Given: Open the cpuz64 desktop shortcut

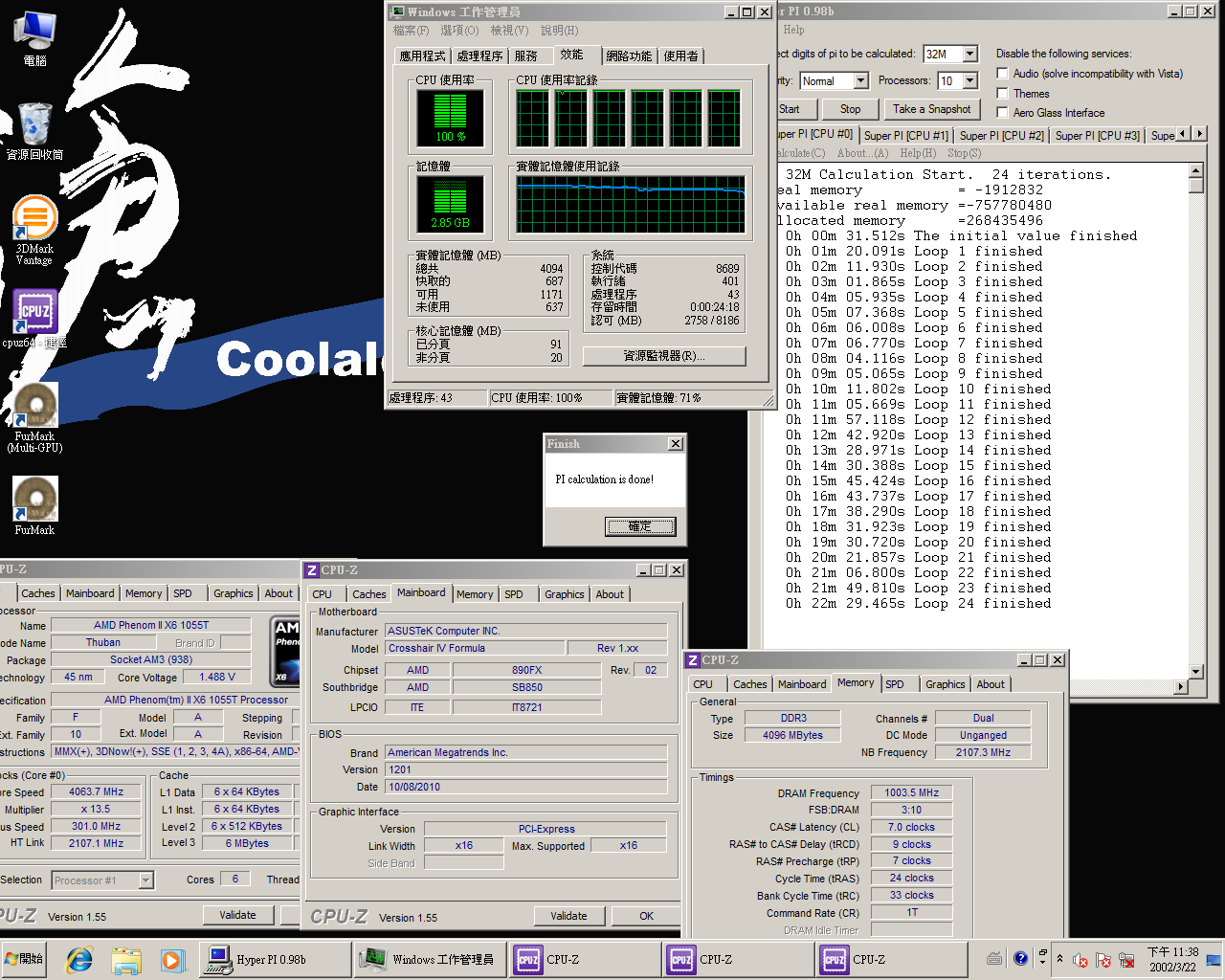Looking at the screenshot, I should (x=34, y=319).
